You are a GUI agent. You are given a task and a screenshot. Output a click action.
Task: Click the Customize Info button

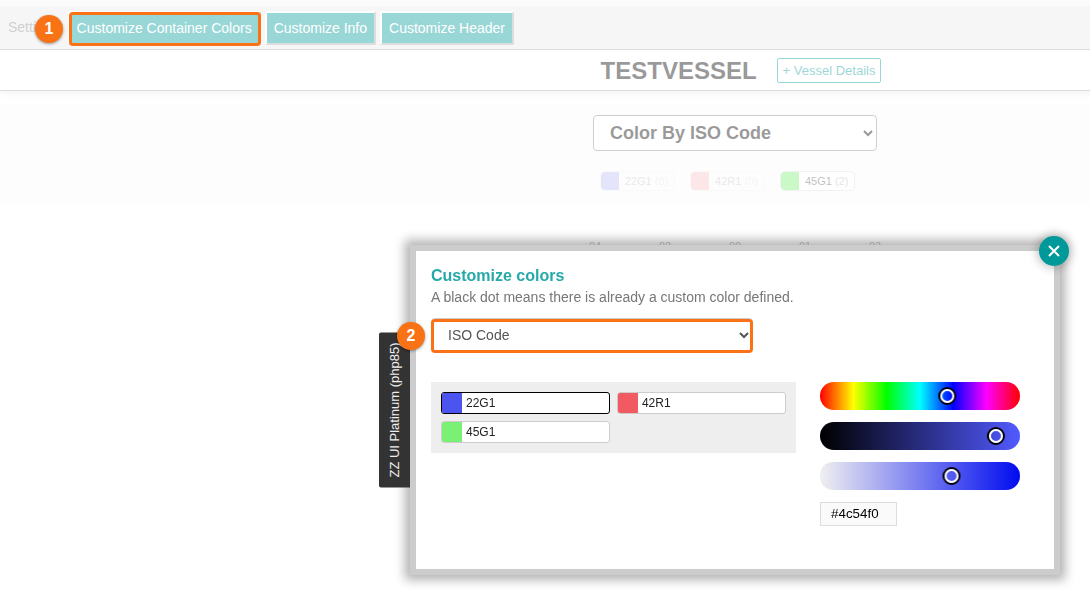point(320,28)
